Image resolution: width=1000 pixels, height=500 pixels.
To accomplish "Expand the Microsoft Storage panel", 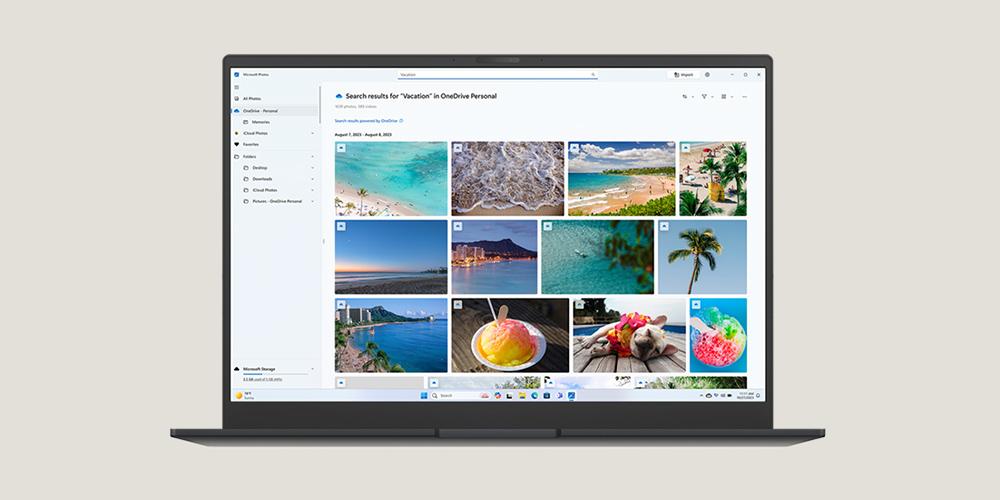I will pos(312,369).
